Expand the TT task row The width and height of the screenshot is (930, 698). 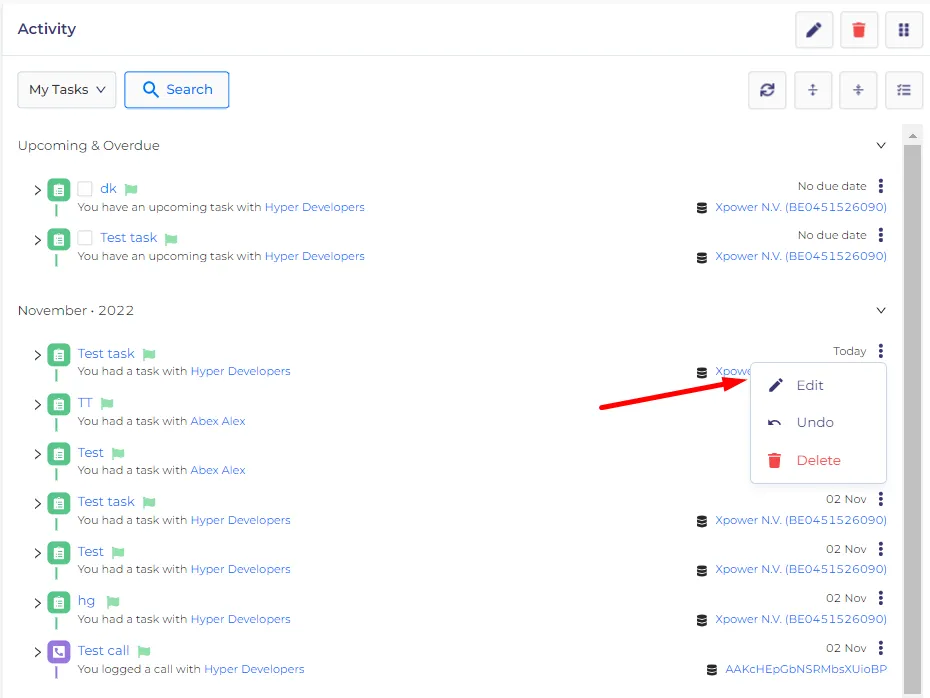click(37, 405)
